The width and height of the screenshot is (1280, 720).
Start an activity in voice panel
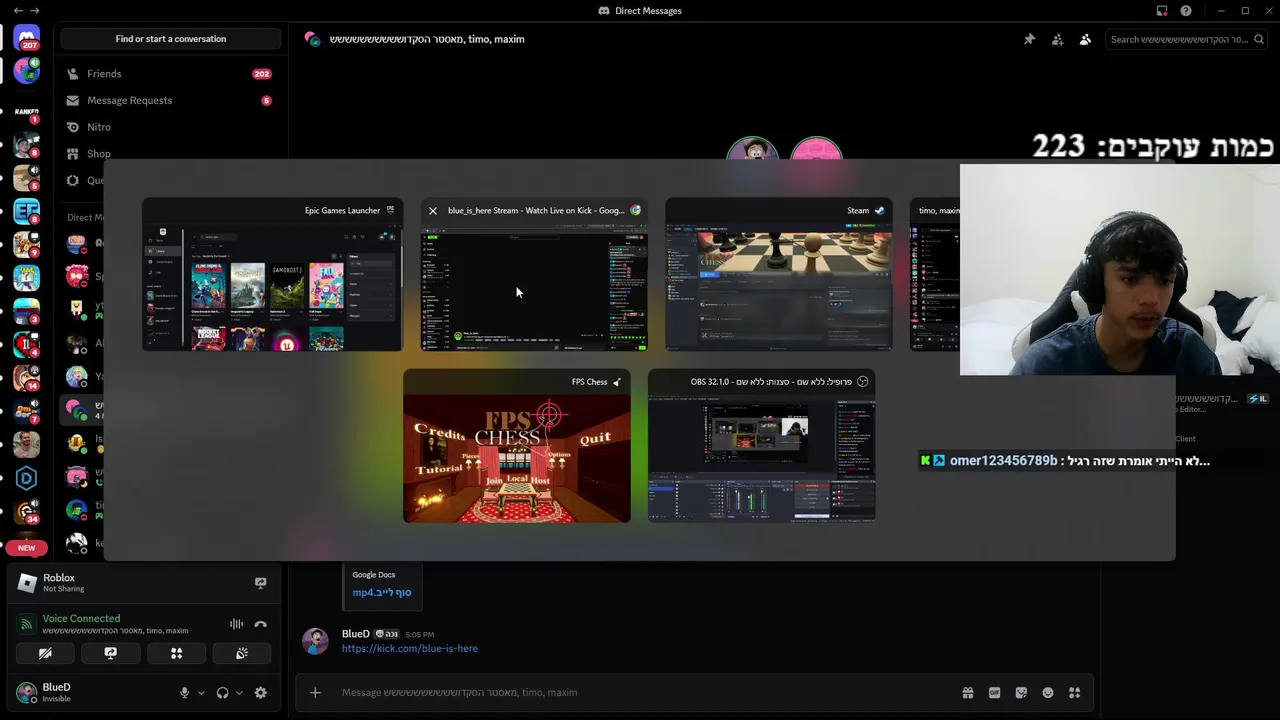pos(176,653)
